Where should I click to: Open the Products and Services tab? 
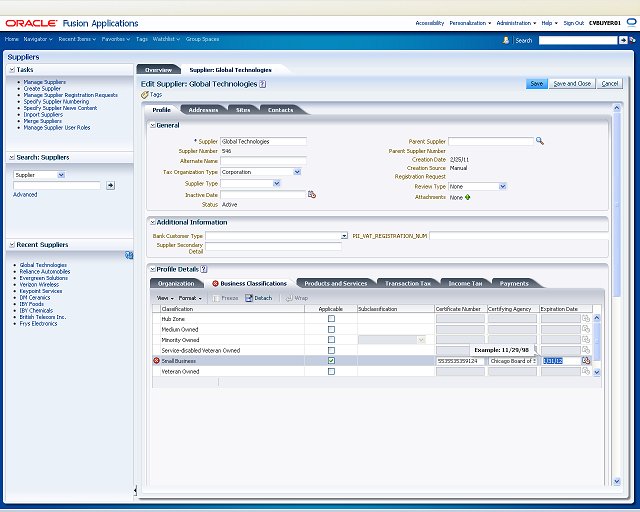click(x=336, y=283)
